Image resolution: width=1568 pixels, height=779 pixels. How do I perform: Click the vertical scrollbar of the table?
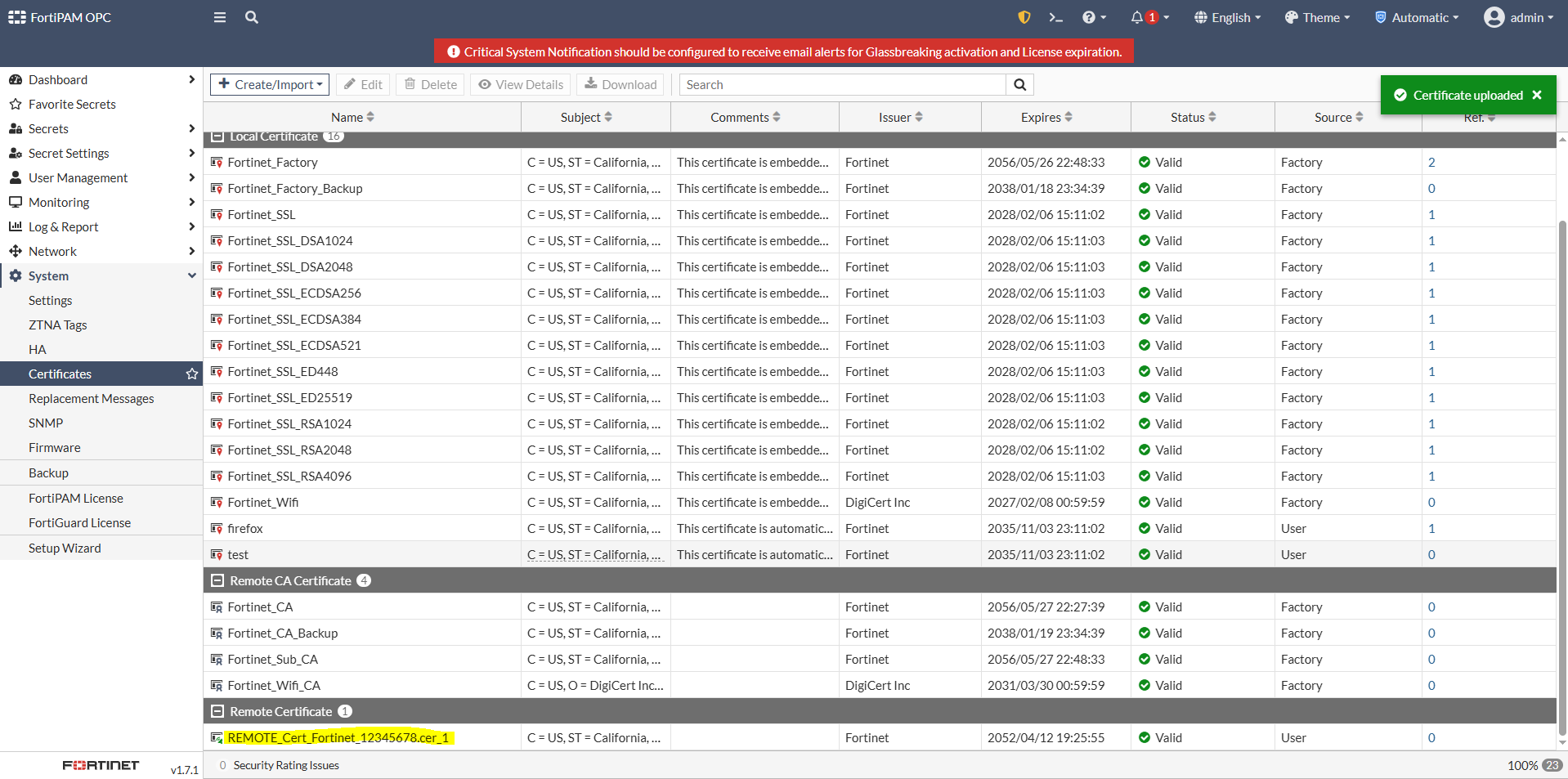pyautogui.click(x=1562, y=478)
